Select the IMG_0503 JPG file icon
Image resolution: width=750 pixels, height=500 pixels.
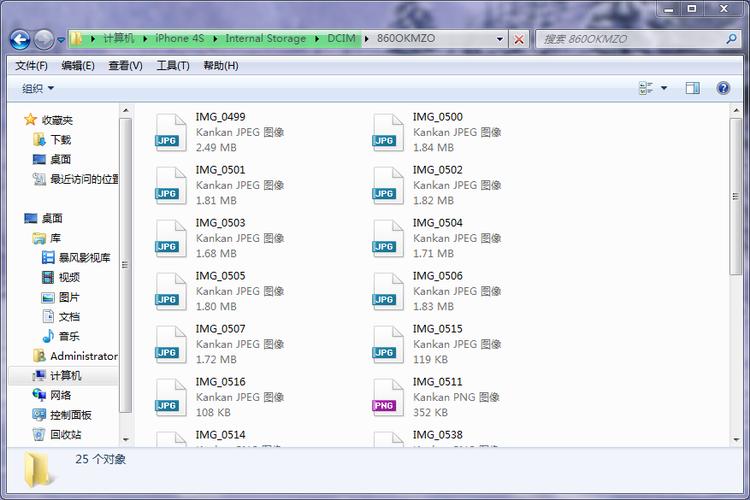170,239
